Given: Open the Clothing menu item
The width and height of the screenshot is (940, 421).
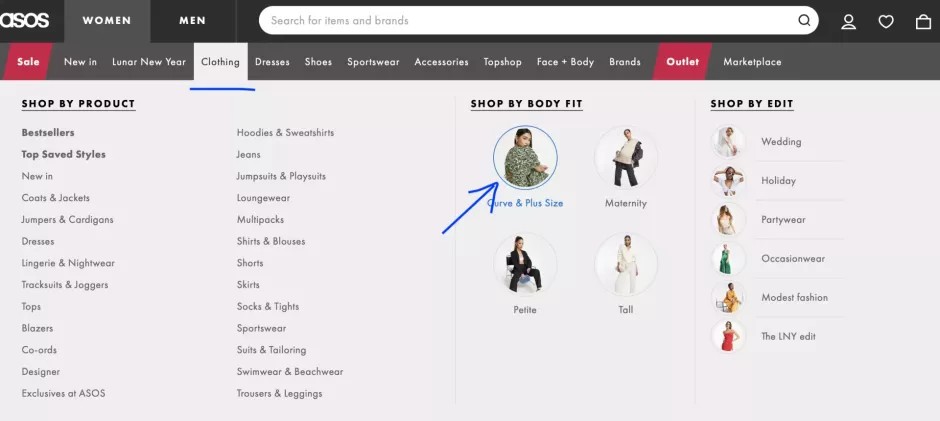Looking at the screenshot, I should [x=220, y=62].
